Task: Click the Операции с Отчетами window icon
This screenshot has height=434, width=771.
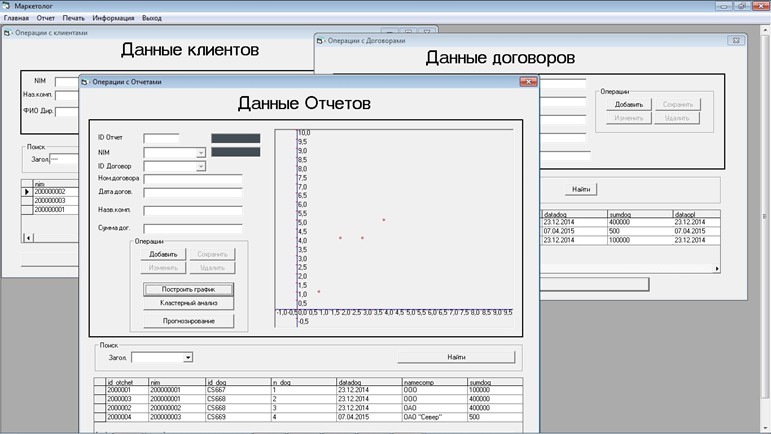Action: click(x=85, y=82)
